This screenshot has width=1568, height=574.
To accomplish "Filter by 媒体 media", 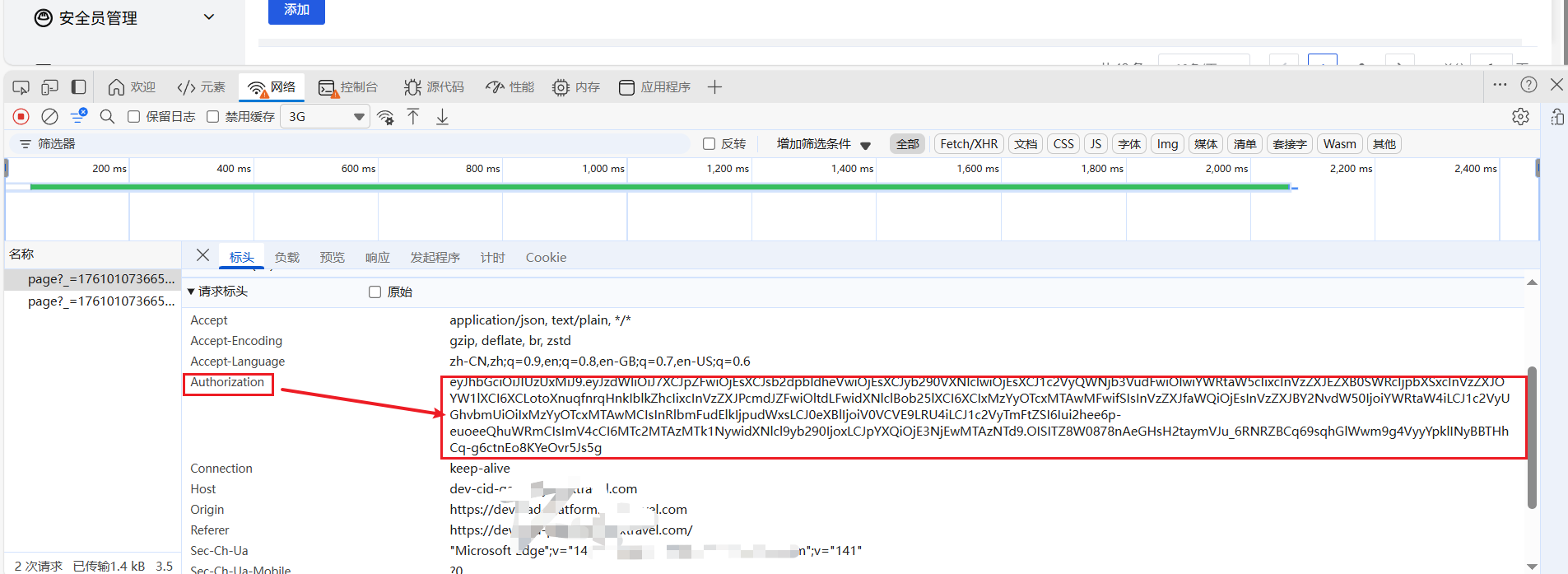I will pos(1206,144).
